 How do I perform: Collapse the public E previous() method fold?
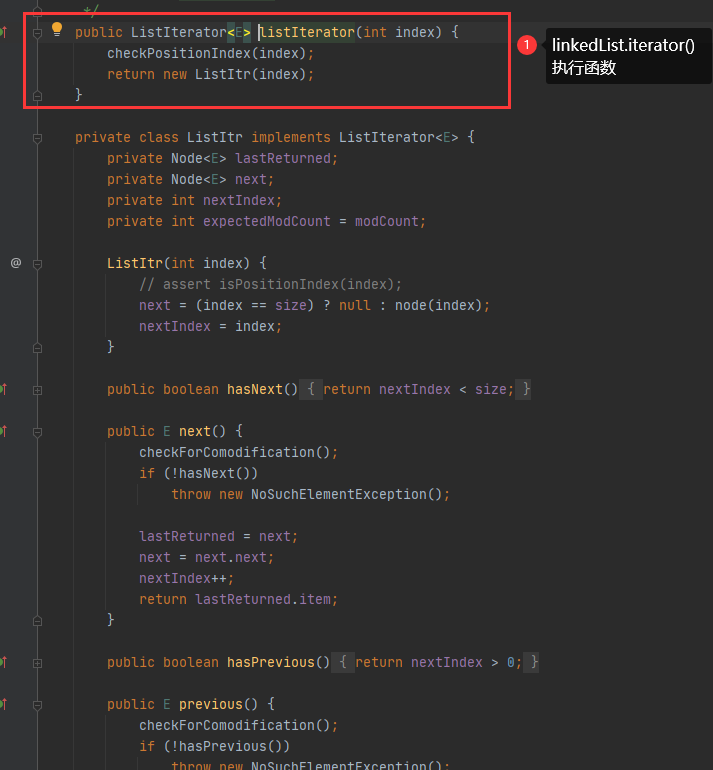click(37, 705)
